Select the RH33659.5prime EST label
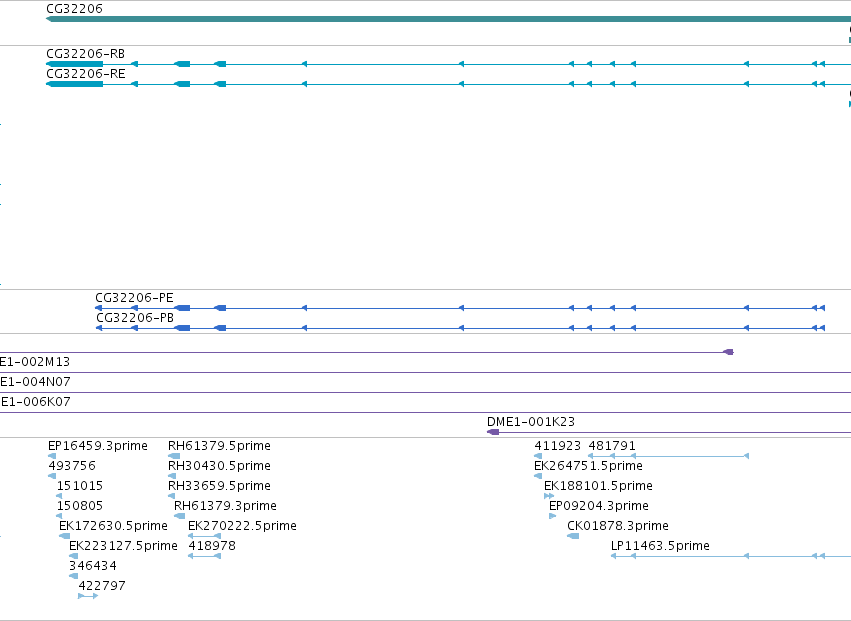 219,486
